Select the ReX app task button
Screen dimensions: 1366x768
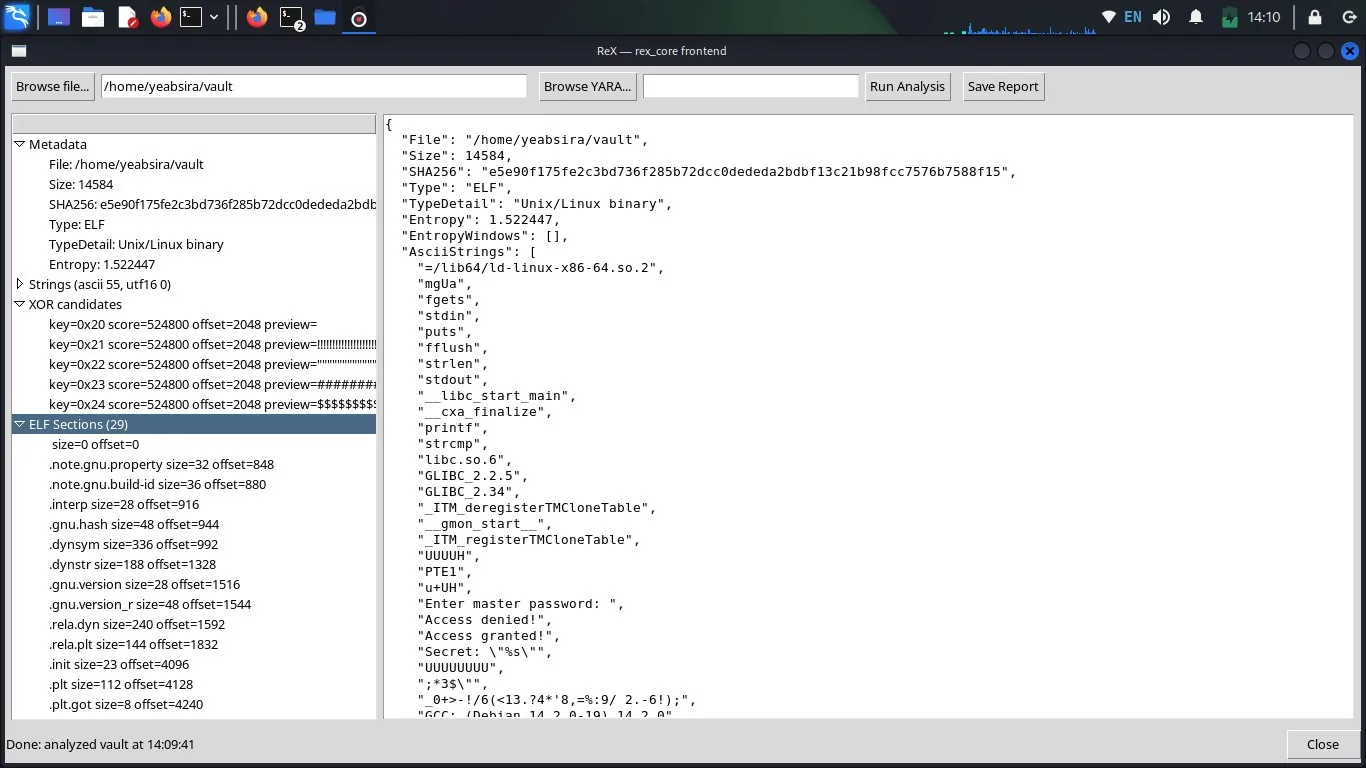click(x=359, y=17)
